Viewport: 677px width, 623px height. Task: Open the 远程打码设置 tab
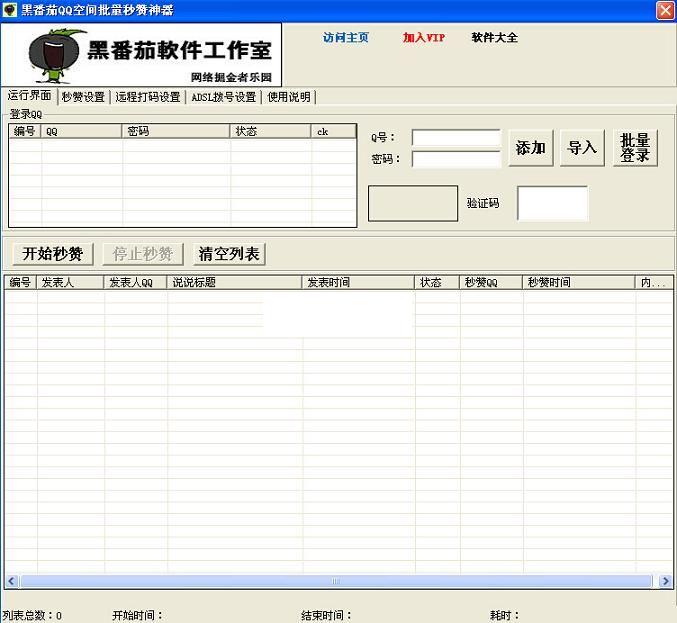[148, 97]
